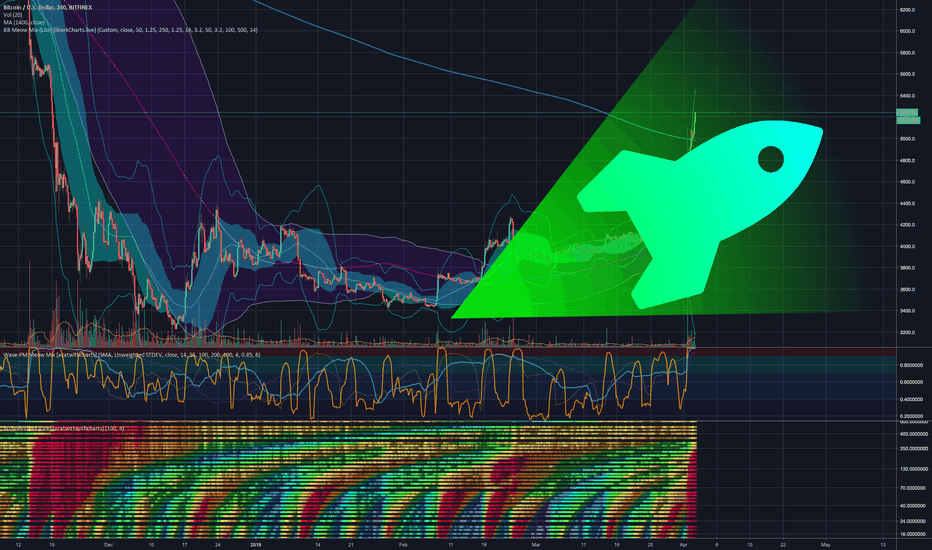The height and width of the screenshot is (550, 932).
Task: Click the 4800.0 price axis label
Action: pos(907,161)
